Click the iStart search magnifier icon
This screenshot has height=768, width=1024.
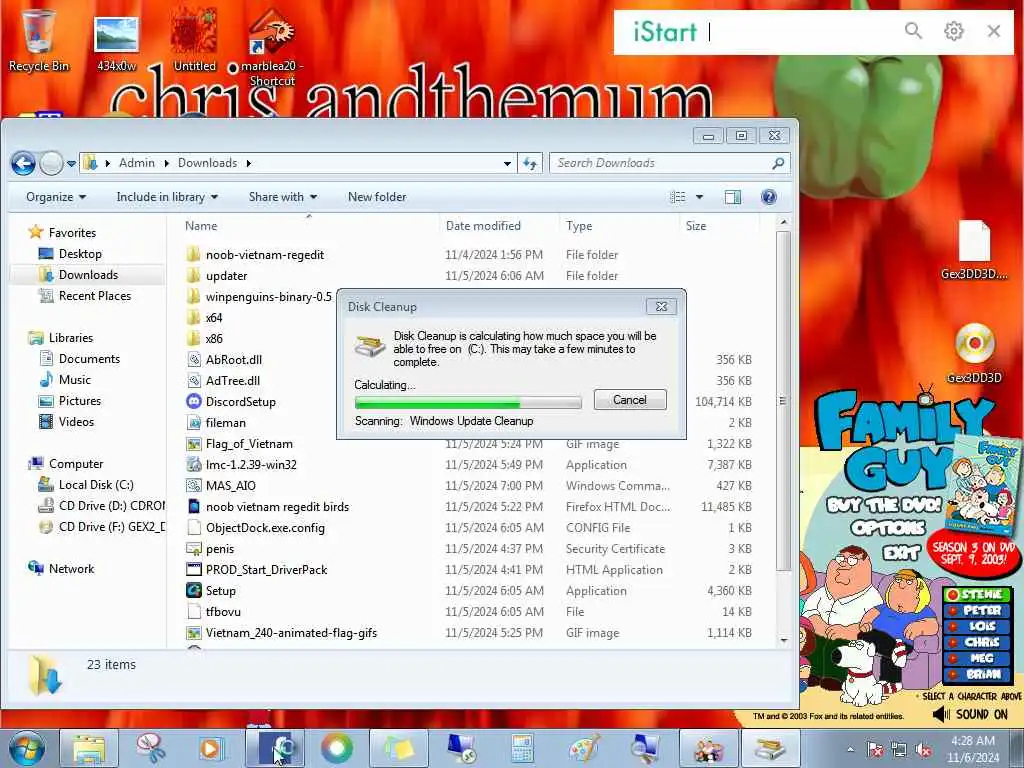coord(913,31)
